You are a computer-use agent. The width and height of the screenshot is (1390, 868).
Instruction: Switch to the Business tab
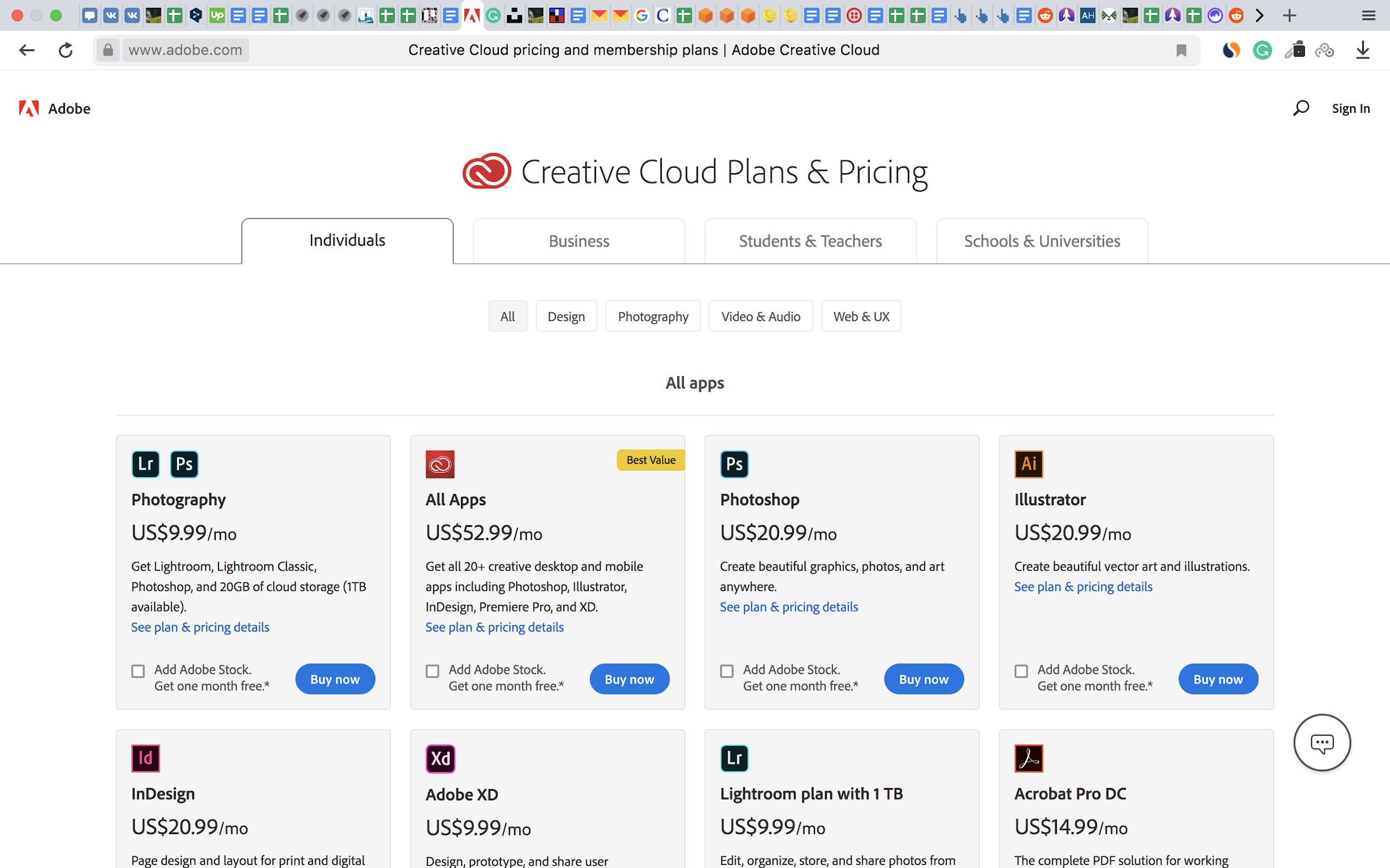click(579, 241)
